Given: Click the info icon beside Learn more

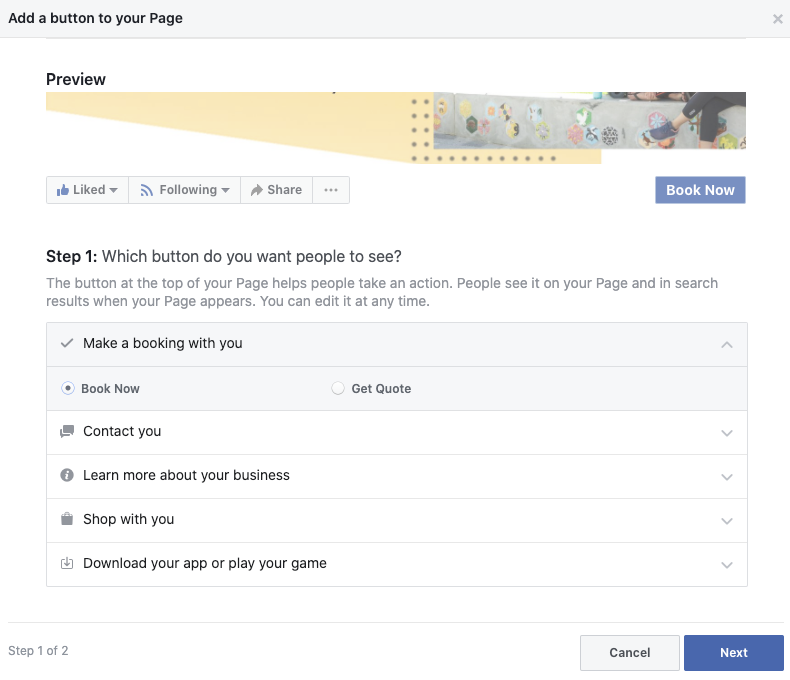Looking at the screenshot, I should 67,475.
